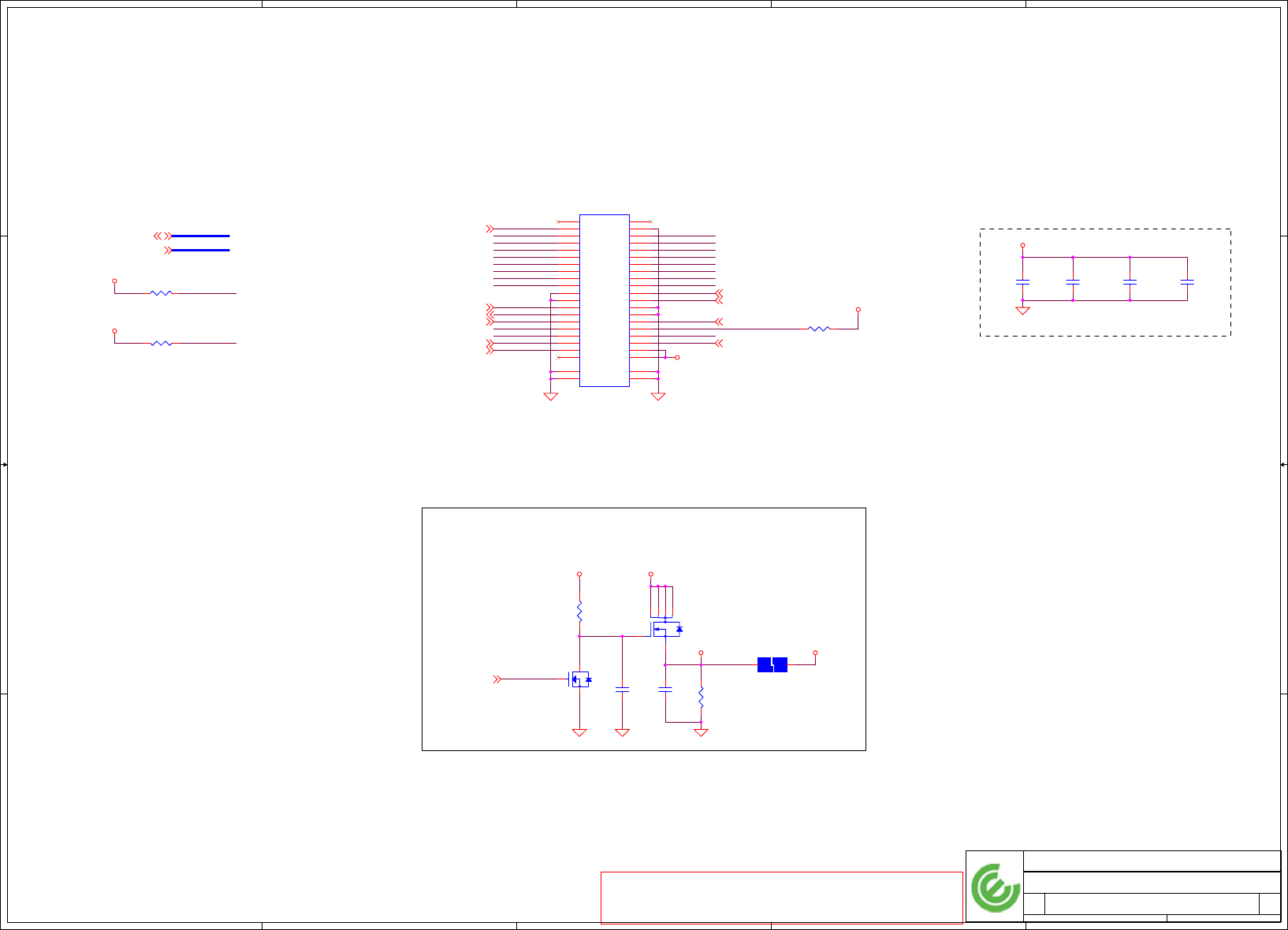Select the solid blue jumper component
The width and height of the screenshot is (1288, 930).
[x=772, y=664]
